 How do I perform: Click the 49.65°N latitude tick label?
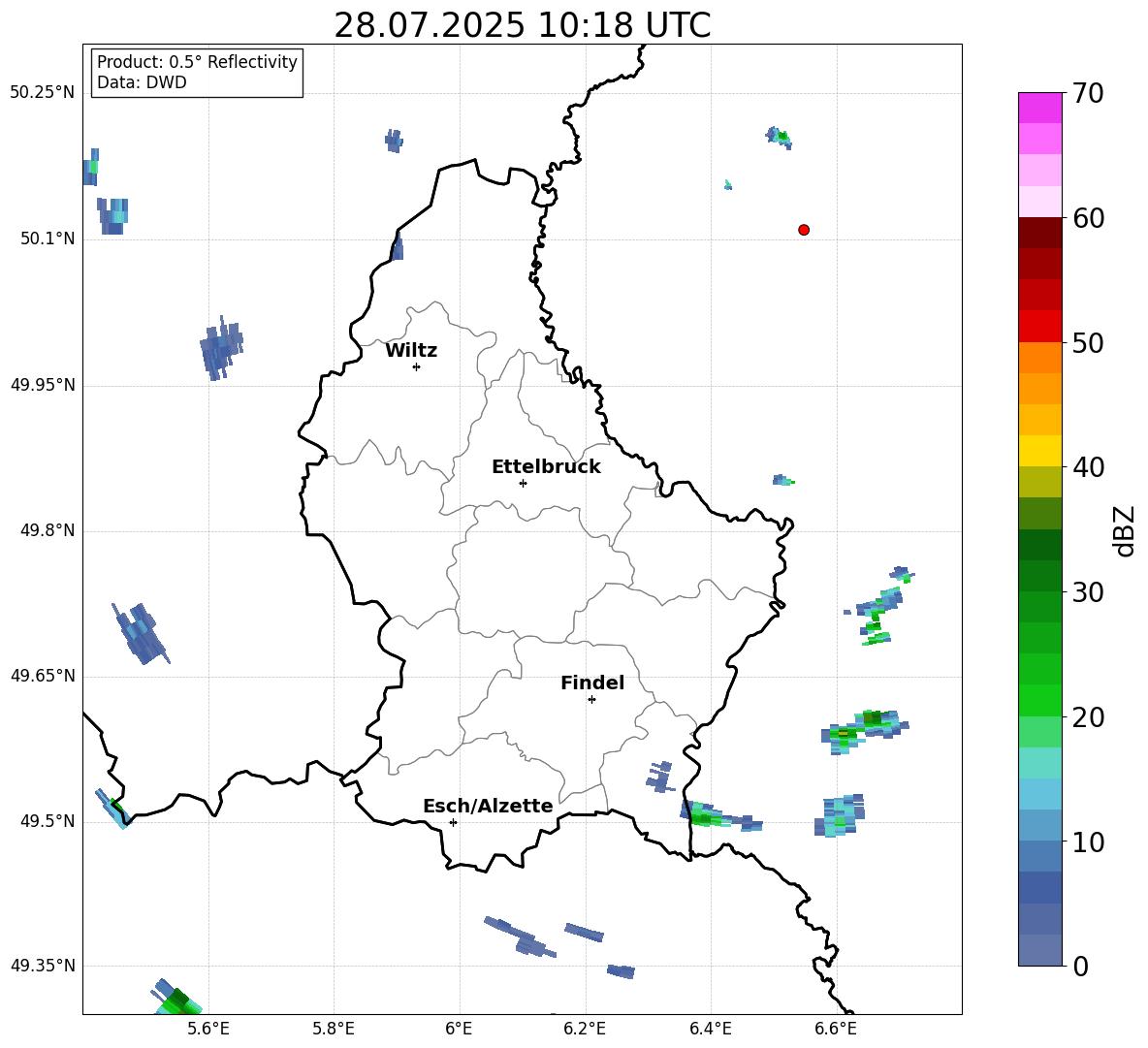(x=43, y=676)
